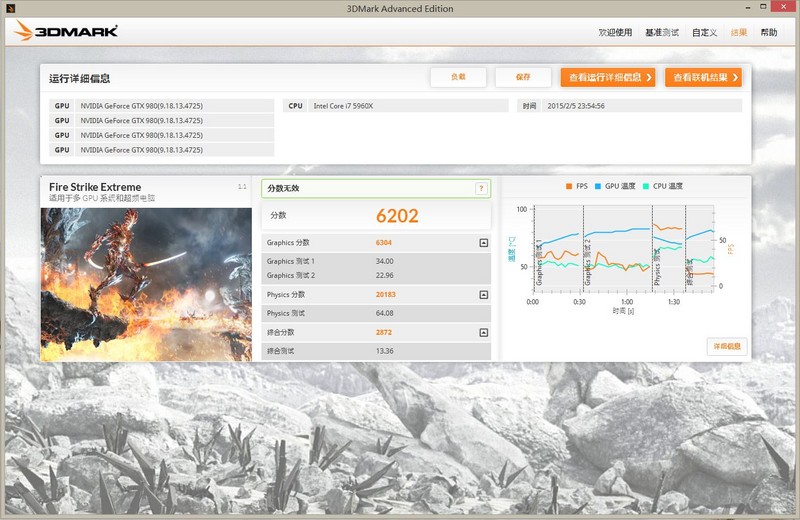Click the Graphics score value 6304
800x520 pixels.
384,243
